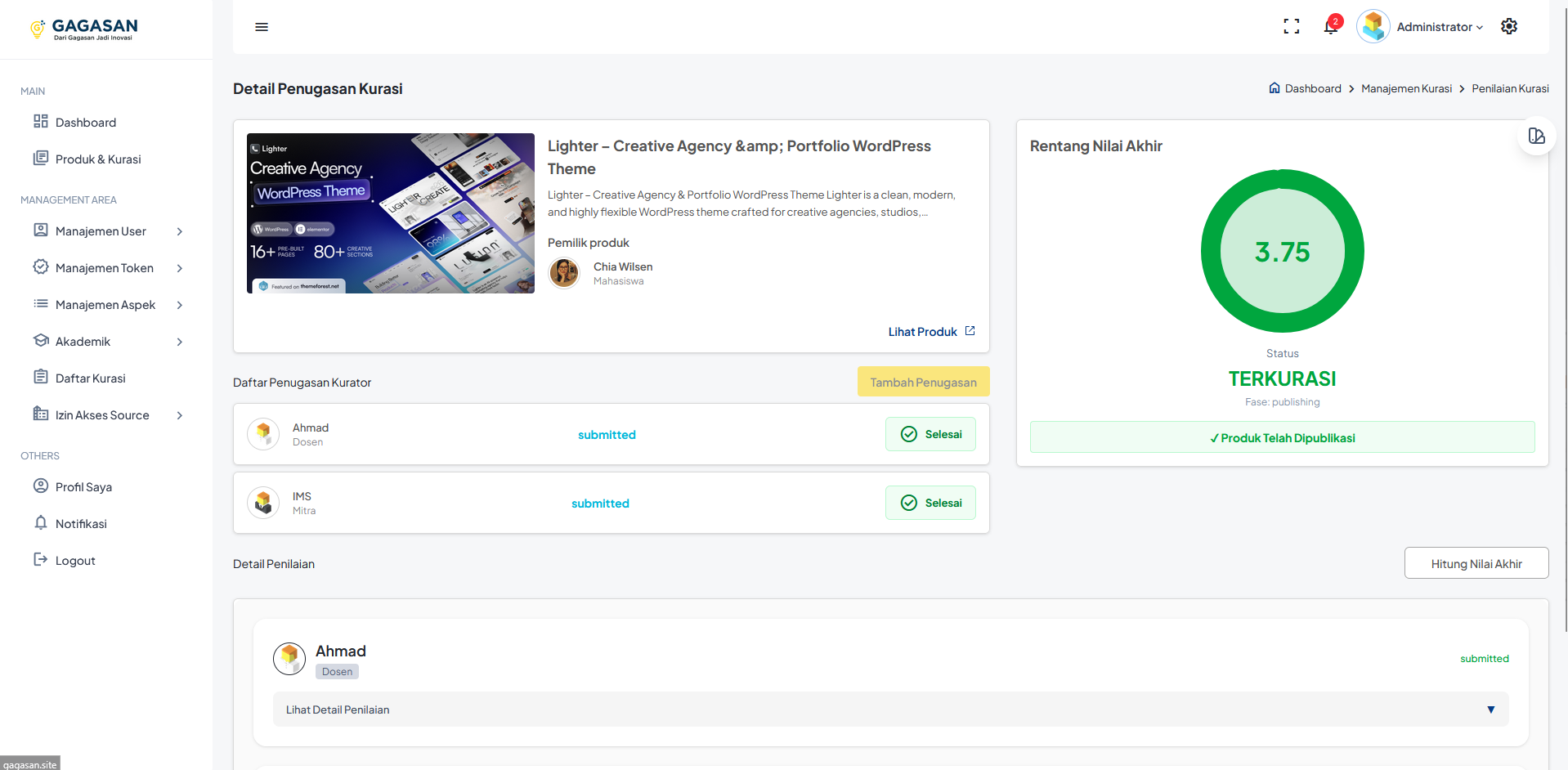1568x770 pixels.
Task: Click the Akademik graduation cap icon
Action: click(x=41, y=340)
